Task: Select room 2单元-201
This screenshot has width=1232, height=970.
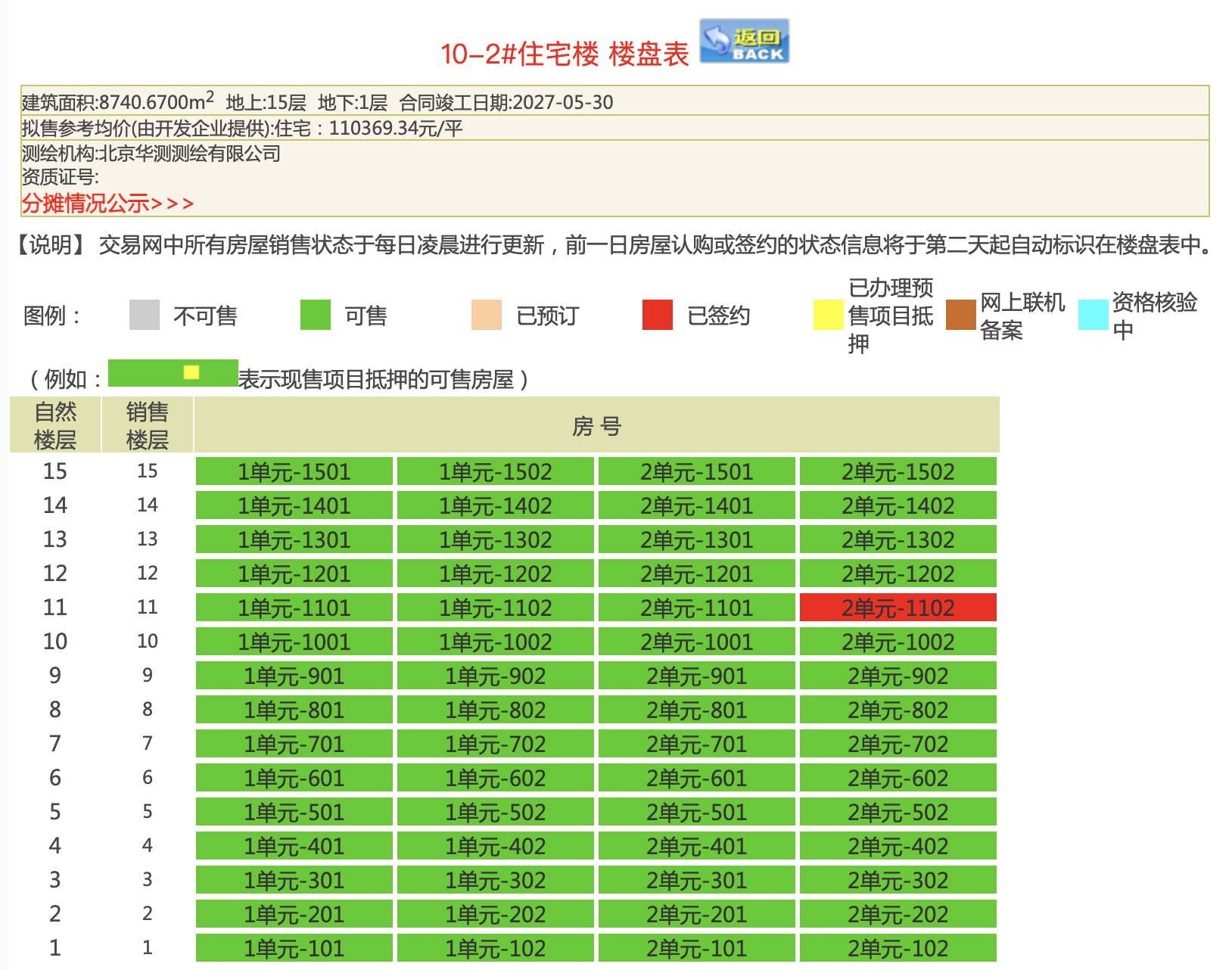Action: 697,914
